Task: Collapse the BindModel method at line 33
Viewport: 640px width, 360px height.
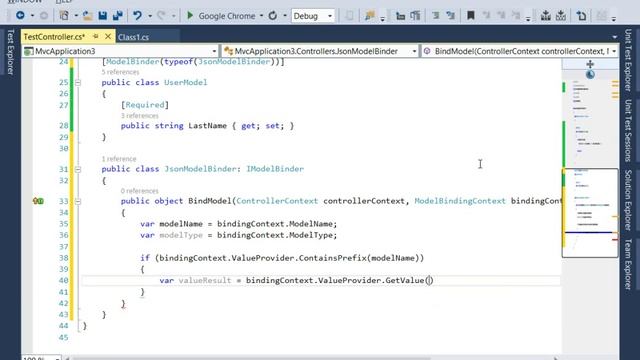Action: pyautogui.click(x=78, y=201)
